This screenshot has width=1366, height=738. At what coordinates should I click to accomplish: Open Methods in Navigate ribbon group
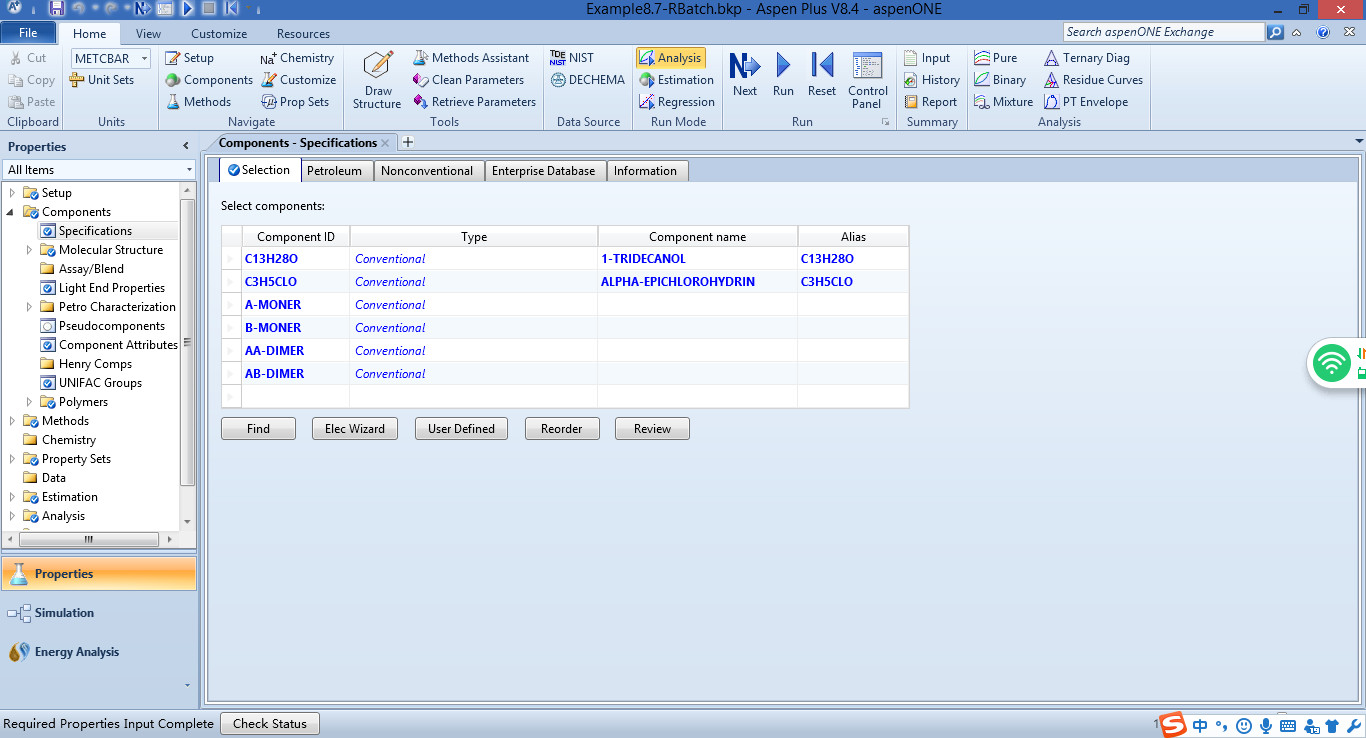(197, 102)
